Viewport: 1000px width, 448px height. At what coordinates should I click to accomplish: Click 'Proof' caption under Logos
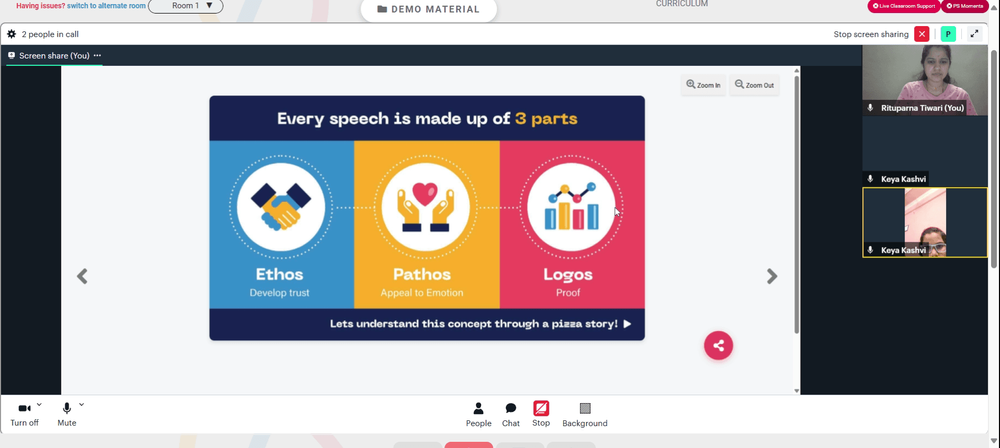tap(568, 293)
